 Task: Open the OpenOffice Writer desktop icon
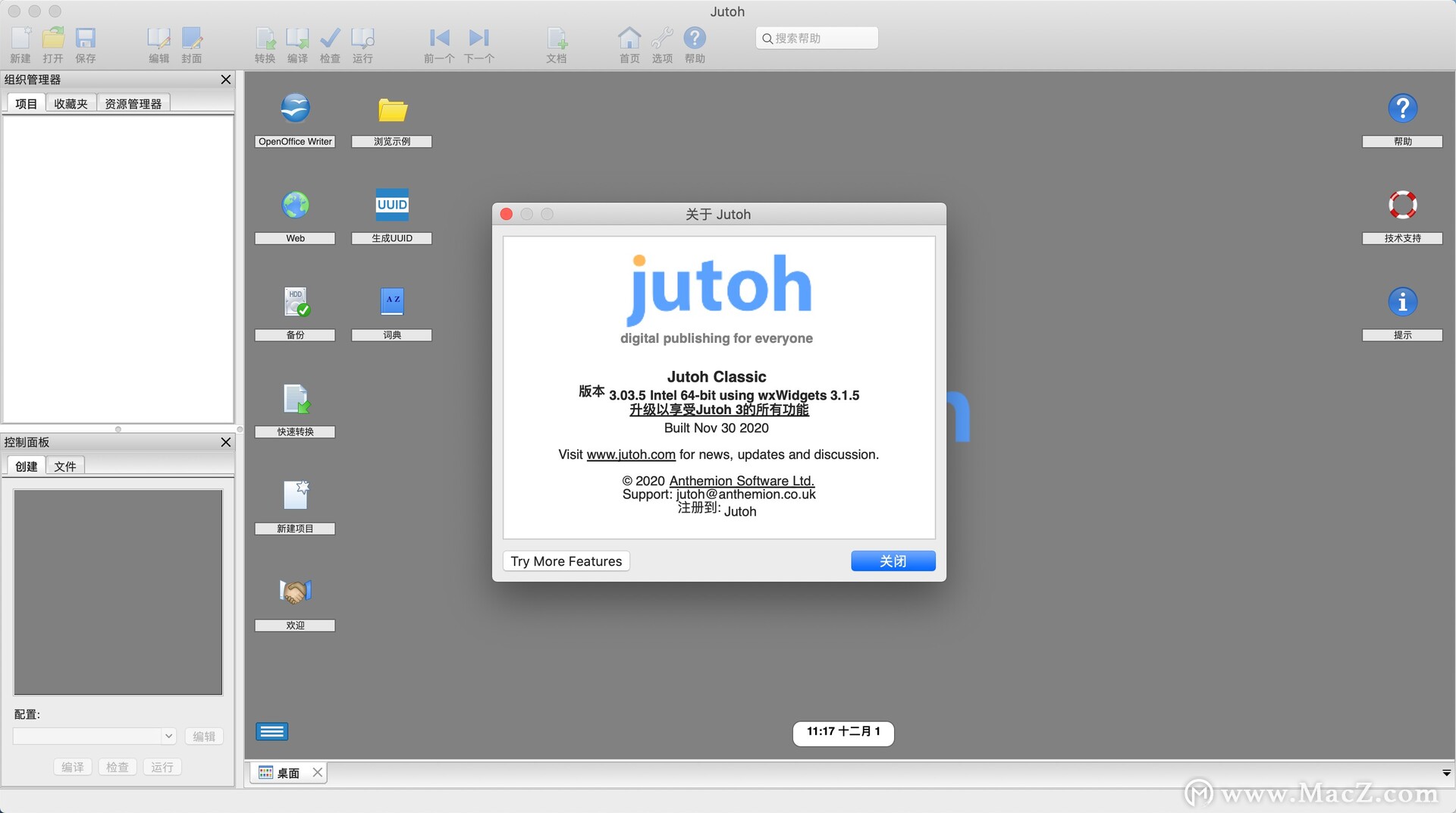point(295,108)
